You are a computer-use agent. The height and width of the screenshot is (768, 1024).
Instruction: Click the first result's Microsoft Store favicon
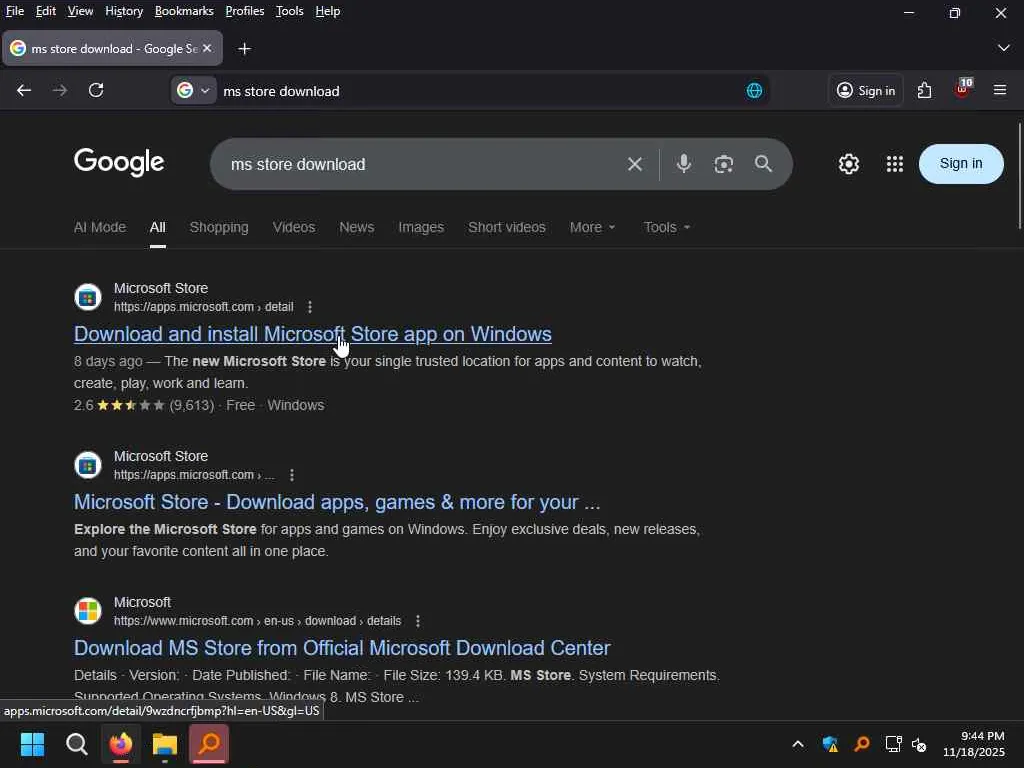(88, 297)
